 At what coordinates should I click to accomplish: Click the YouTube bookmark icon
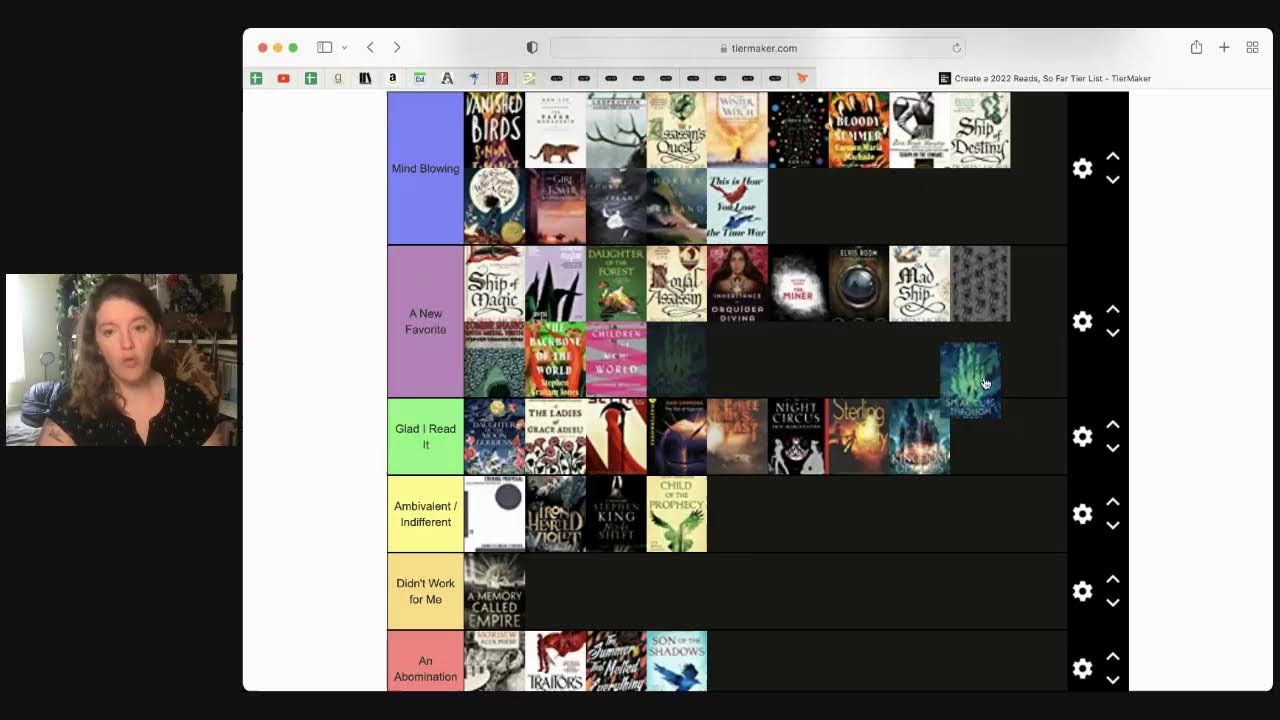click(283, 78)
